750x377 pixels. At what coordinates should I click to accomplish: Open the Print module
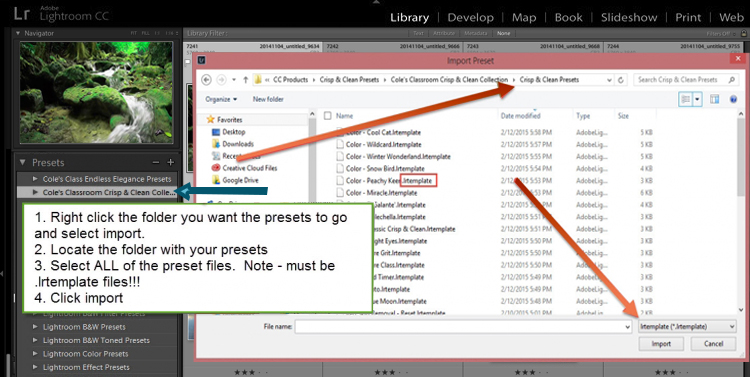tap(688, 18)
